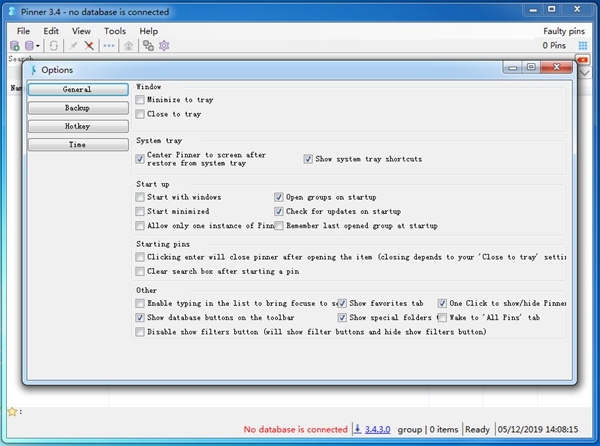Uncheck One Click to show/hide Pinner
600x446 pixels.
[442, 303]
